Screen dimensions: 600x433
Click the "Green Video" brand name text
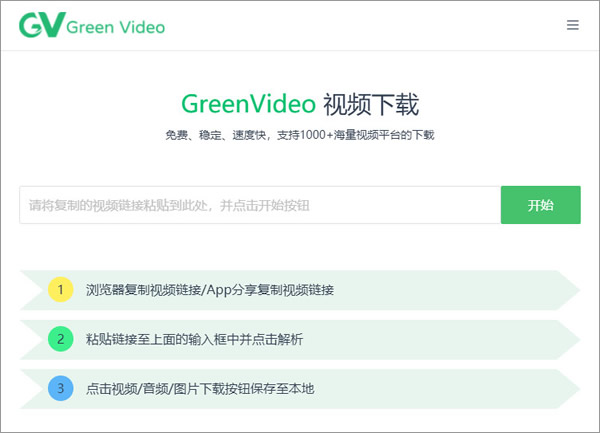pos(116,27)
